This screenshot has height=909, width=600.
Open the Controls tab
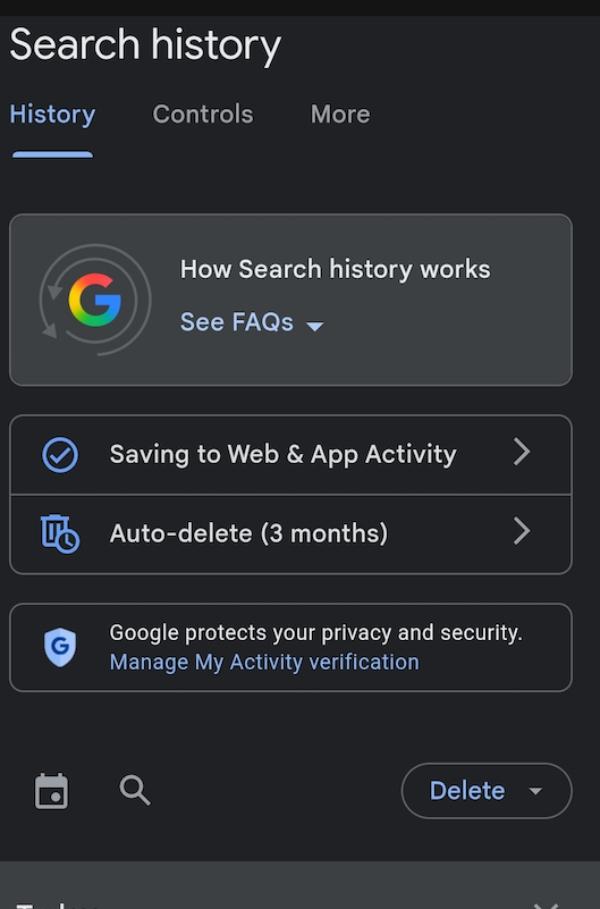coord(203,115)
